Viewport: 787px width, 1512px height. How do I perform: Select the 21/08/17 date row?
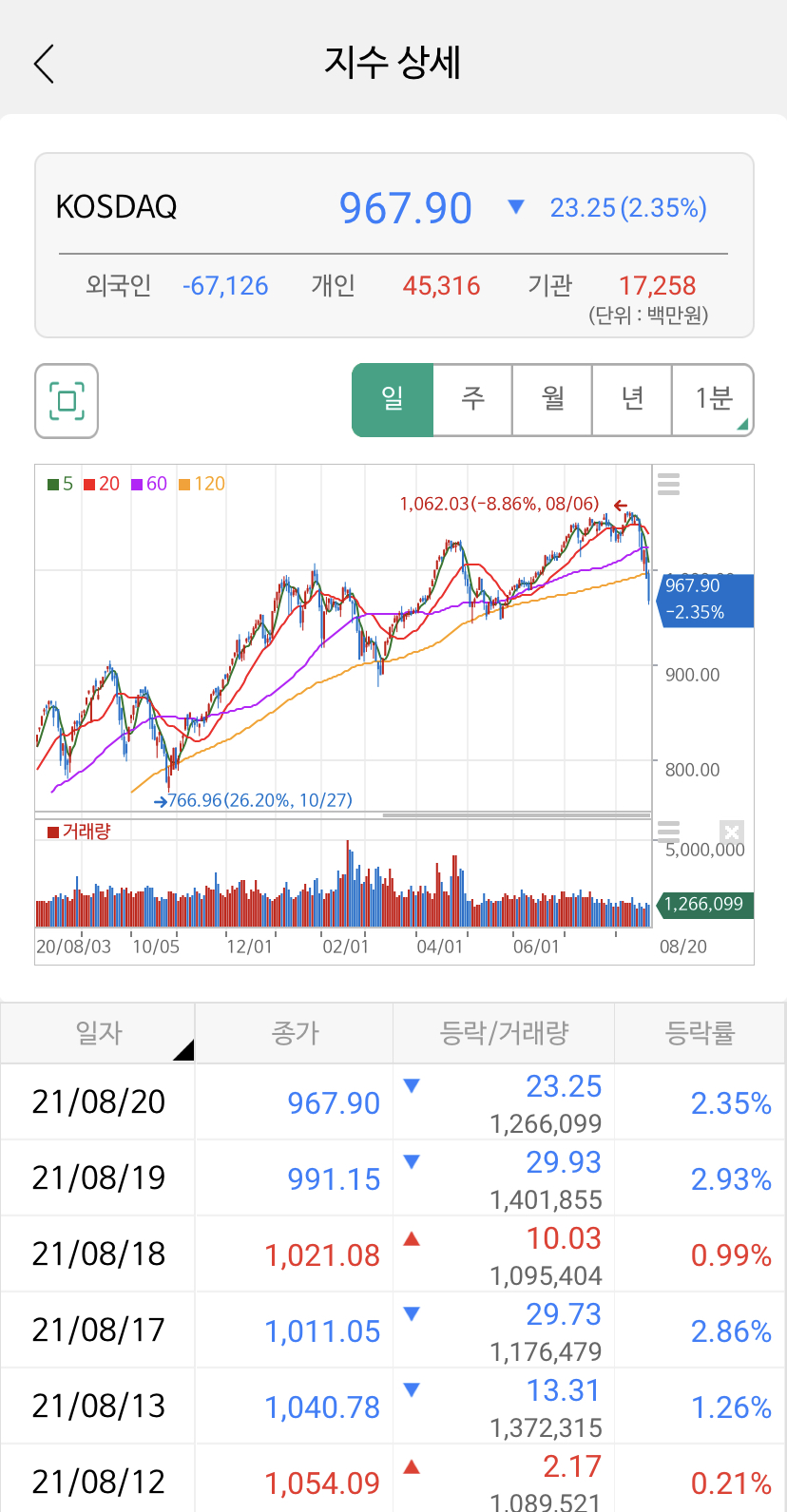tap(99, 1330)
